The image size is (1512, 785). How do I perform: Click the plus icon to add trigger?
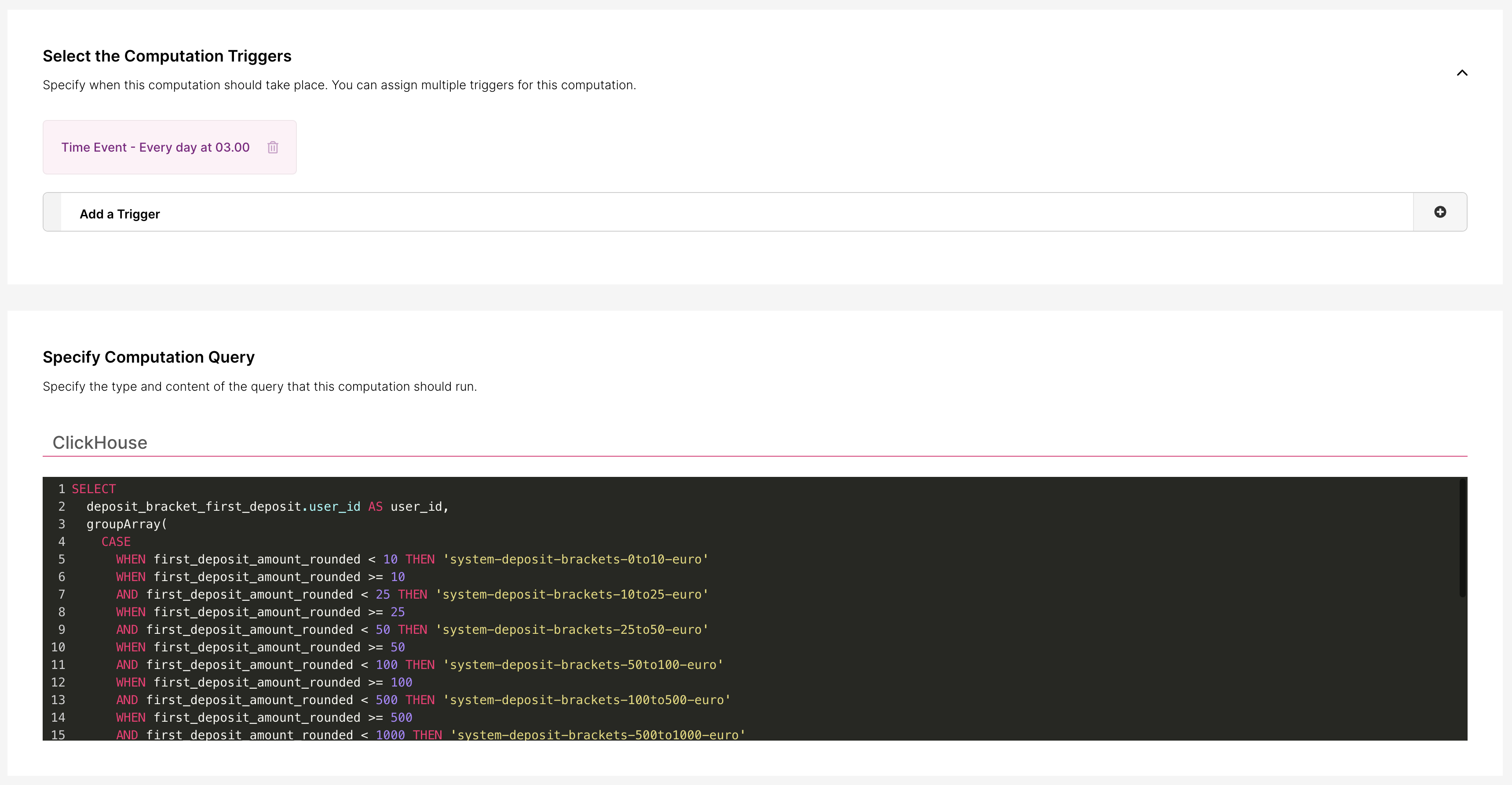pyautogui.click(x=1440, y=212)
